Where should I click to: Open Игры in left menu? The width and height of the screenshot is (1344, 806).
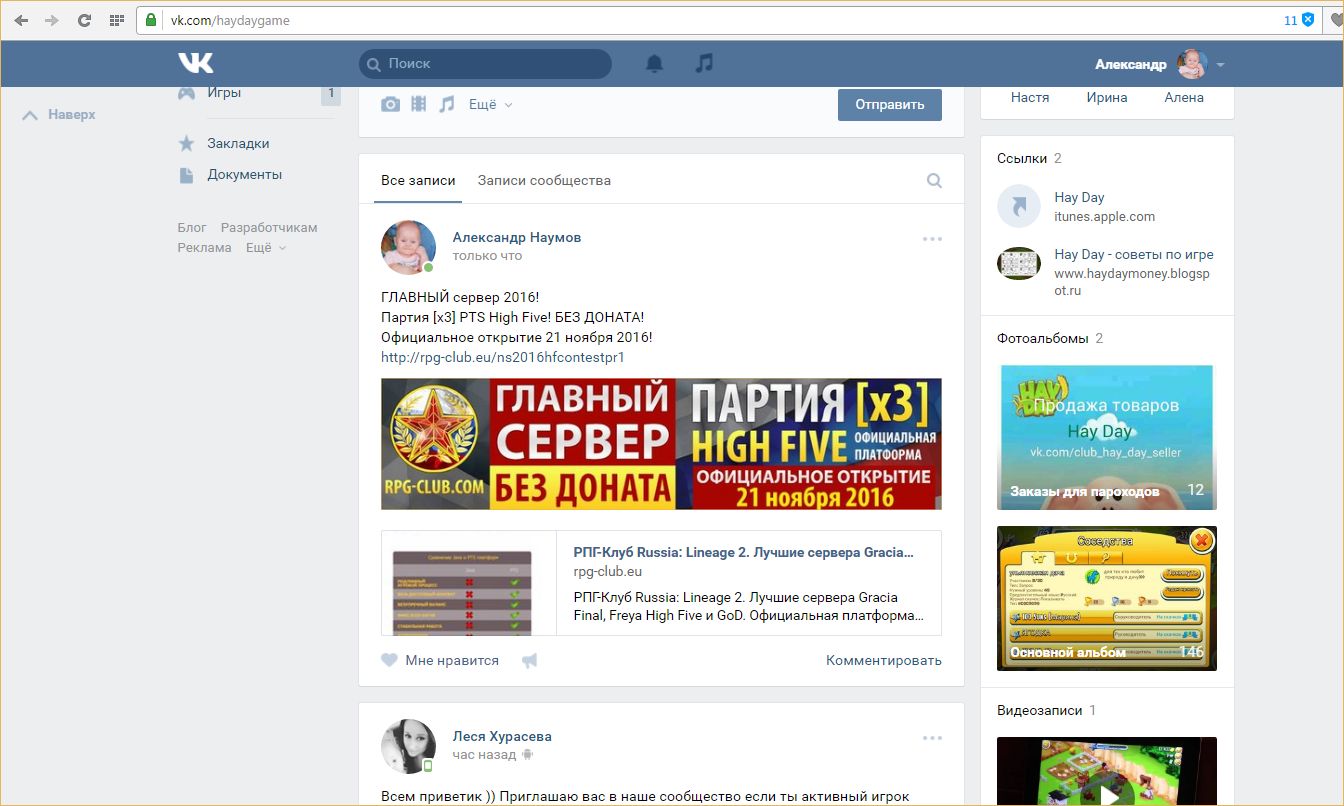224,92
